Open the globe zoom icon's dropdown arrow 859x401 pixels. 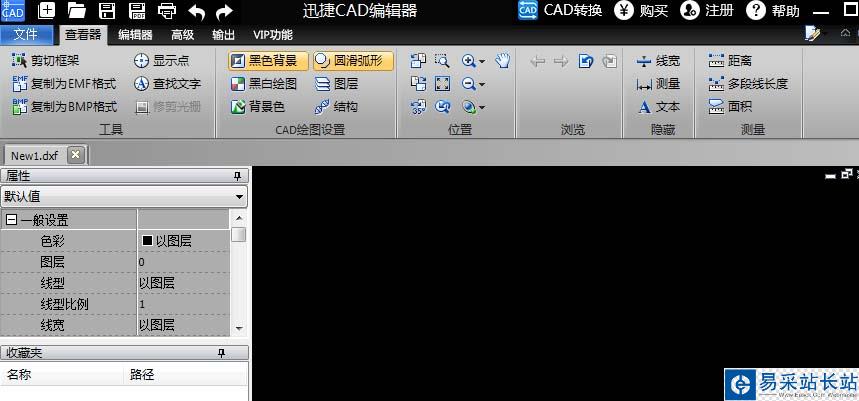482,108
